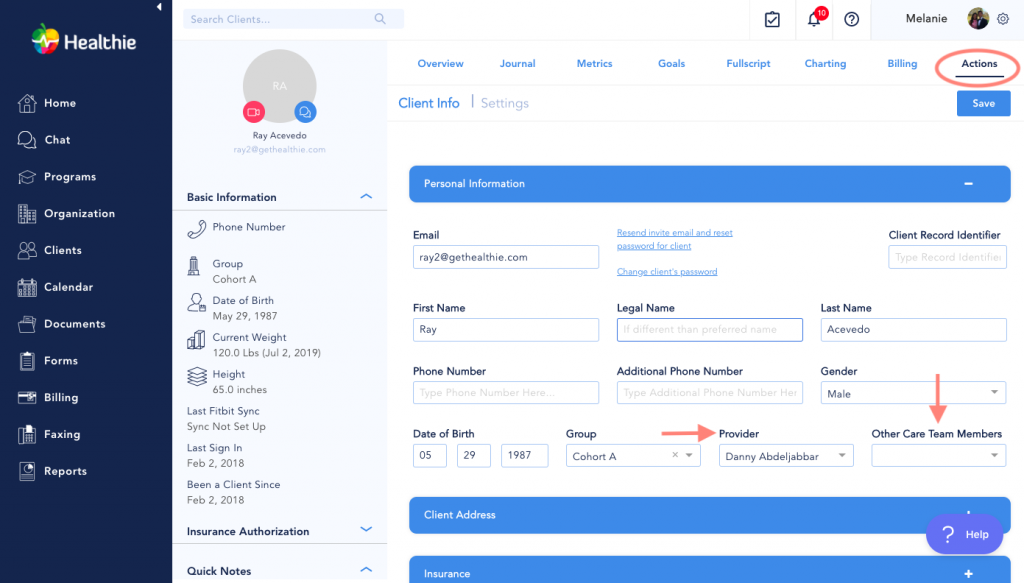The height and width of the screenshot is (583, 1024).
Task: Open the Provider dropdown
Action: [786, 455]
